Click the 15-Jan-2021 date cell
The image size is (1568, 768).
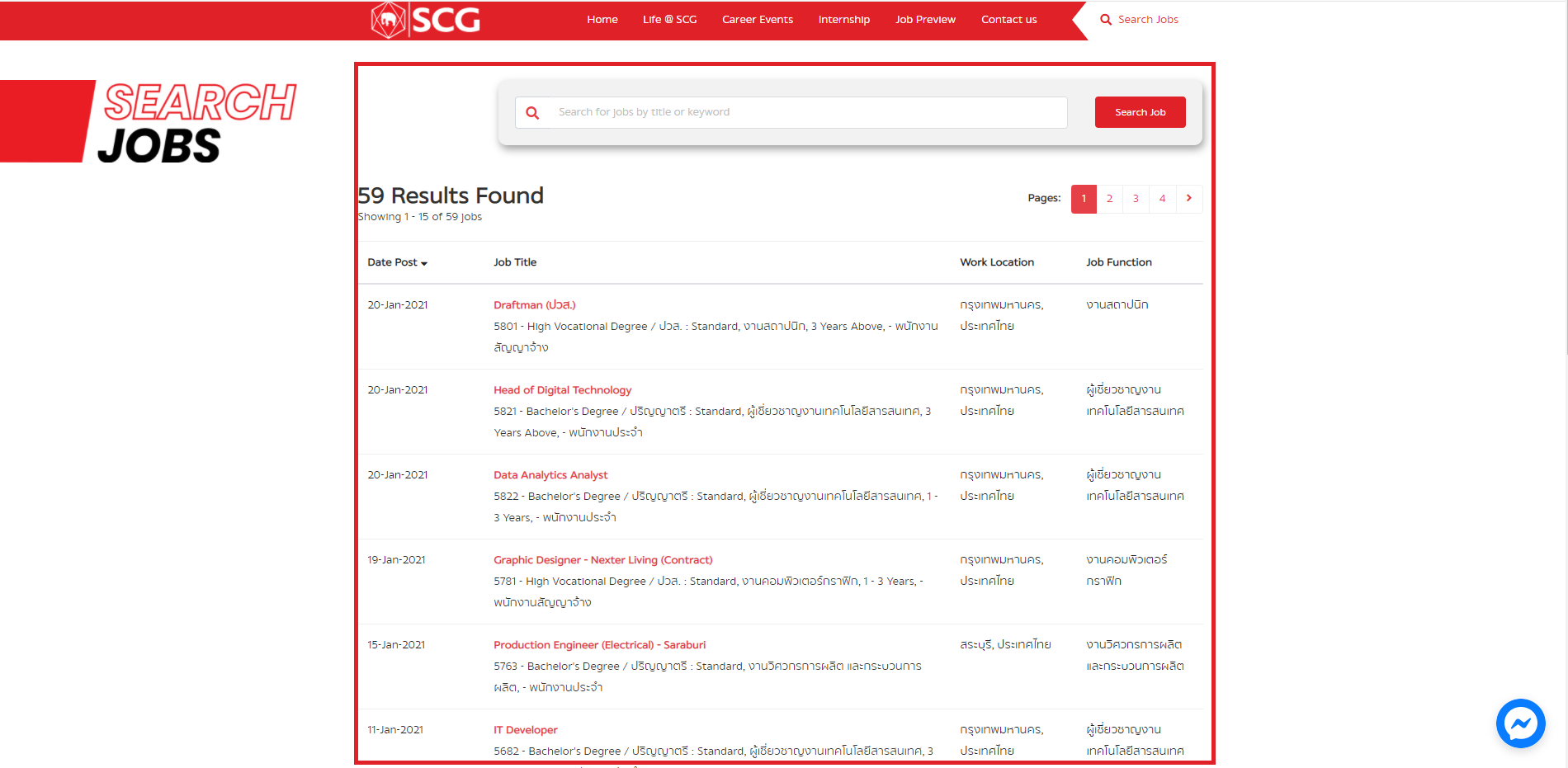click(x=396, y=645)
